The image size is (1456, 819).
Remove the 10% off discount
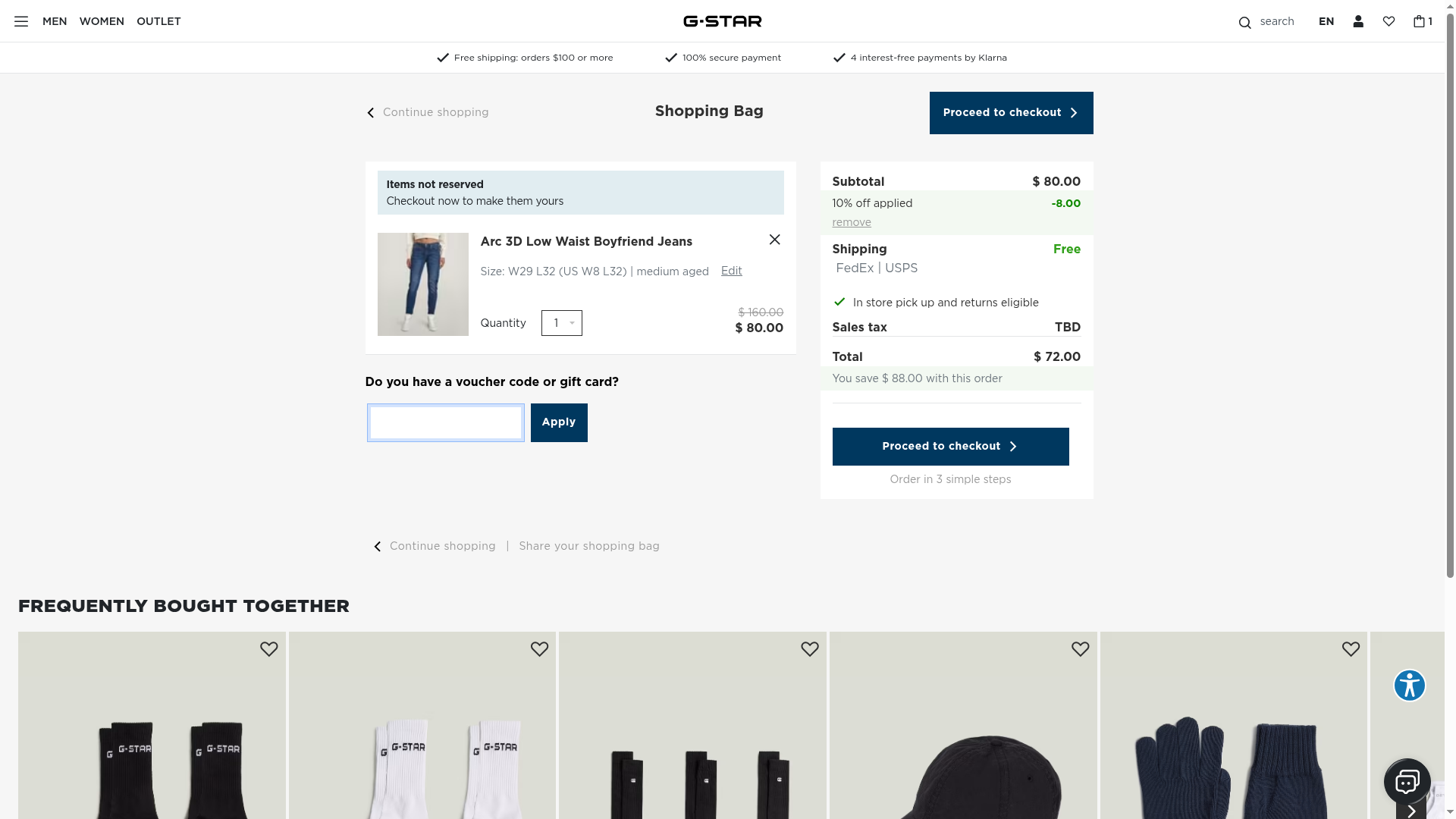851,222
